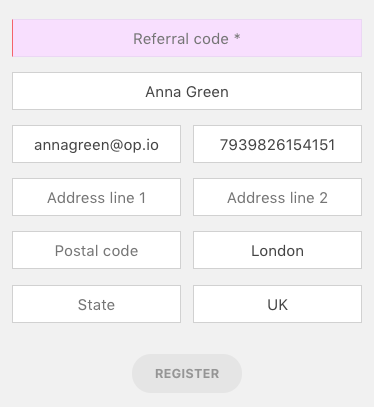
Task: Place cursor in the phone number box
Action: coord(277,144)
